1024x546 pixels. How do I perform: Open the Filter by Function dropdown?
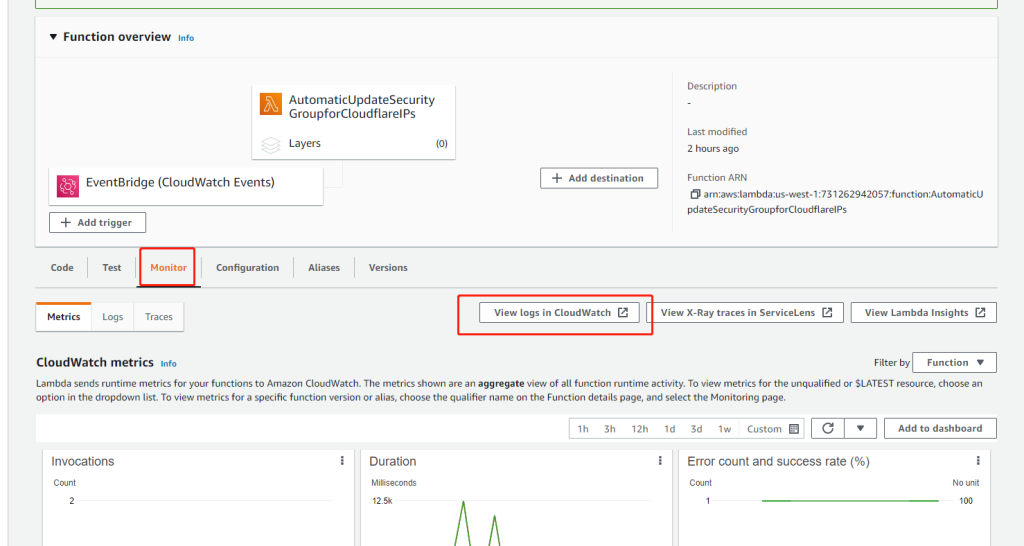click(x=954, y=363)
